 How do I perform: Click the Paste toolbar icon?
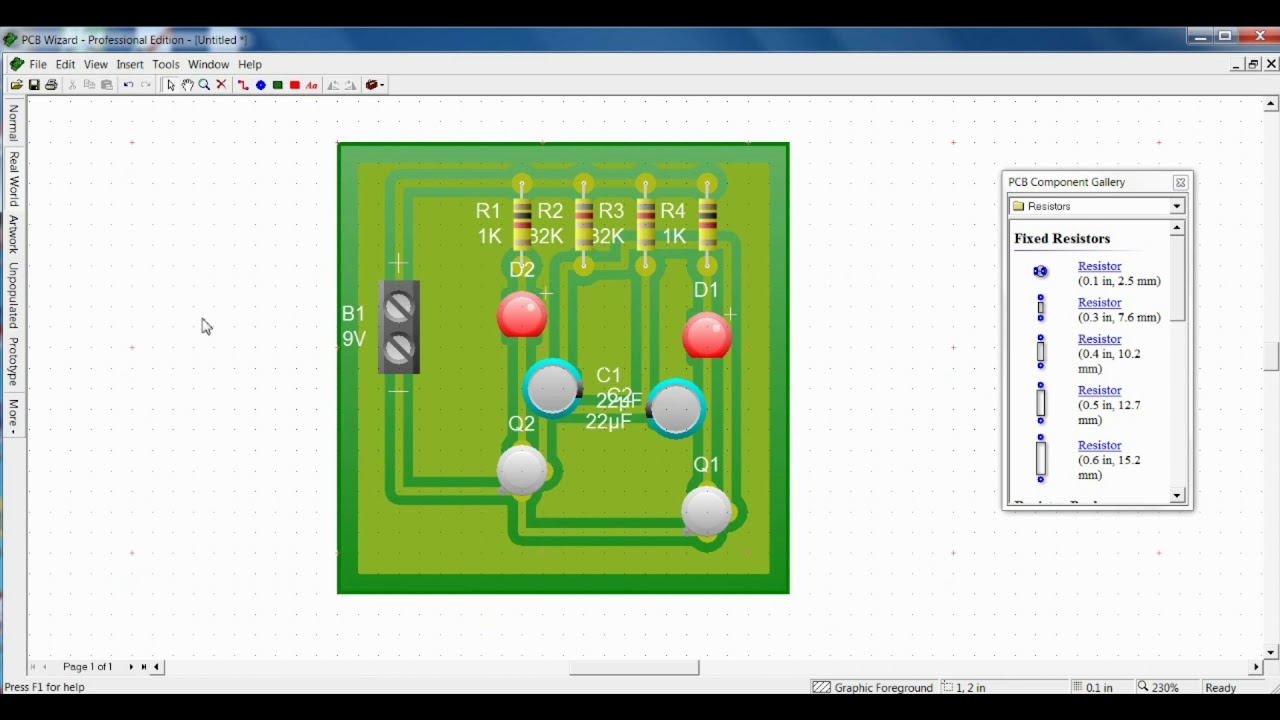tap(107, 85)
